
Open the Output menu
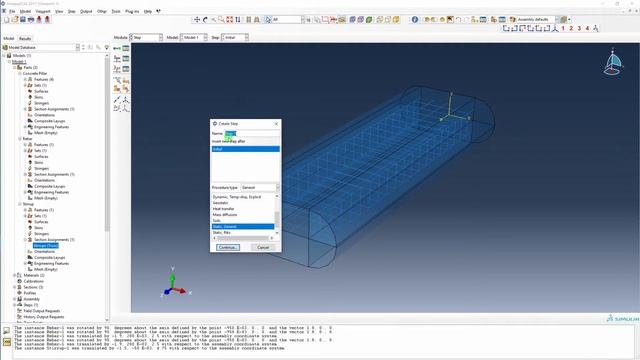pyautogui.click(x=86, y=11)
